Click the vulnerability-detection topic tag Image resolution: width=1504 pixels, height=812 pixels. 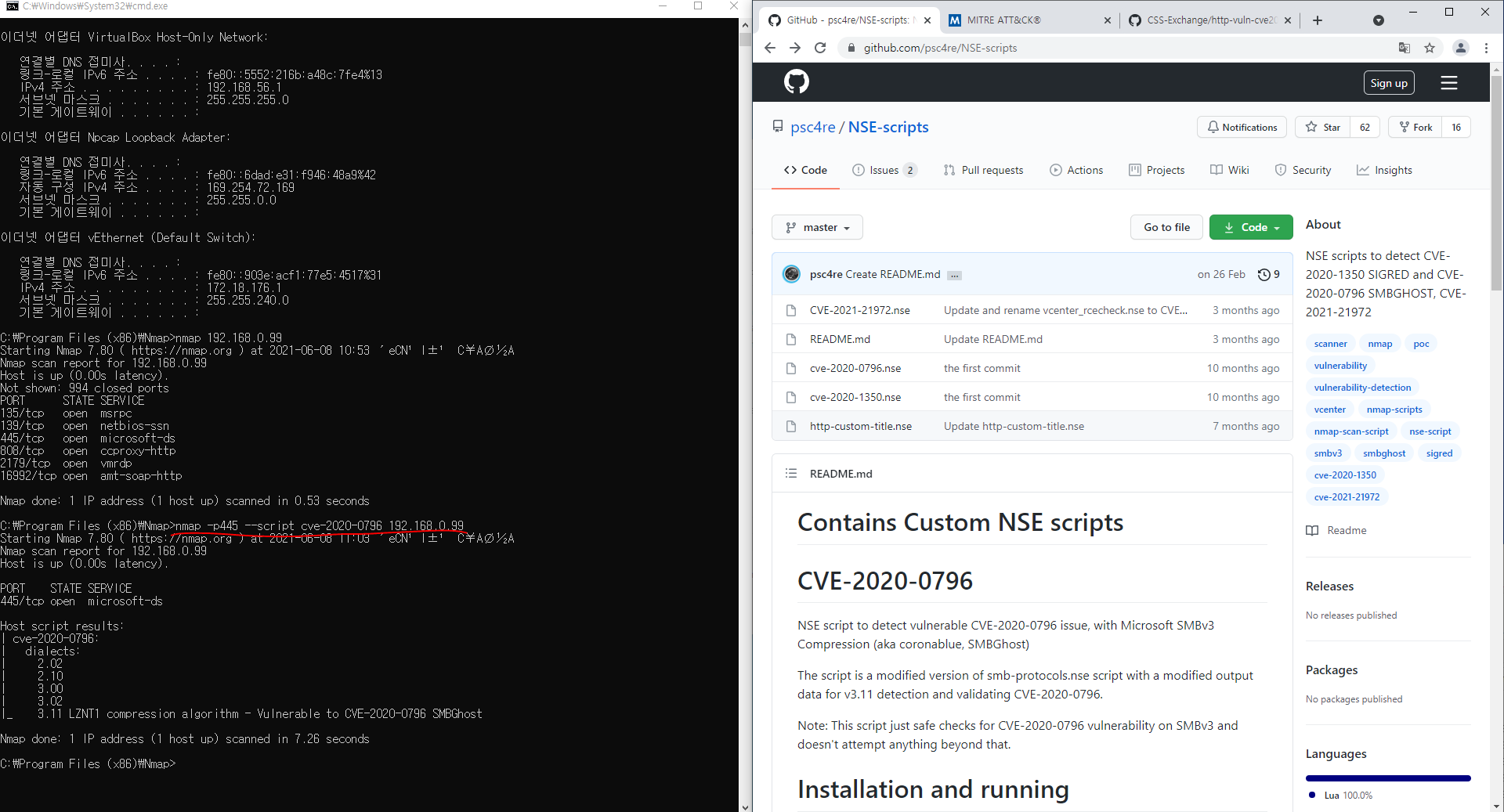(x=1362, y=388)
